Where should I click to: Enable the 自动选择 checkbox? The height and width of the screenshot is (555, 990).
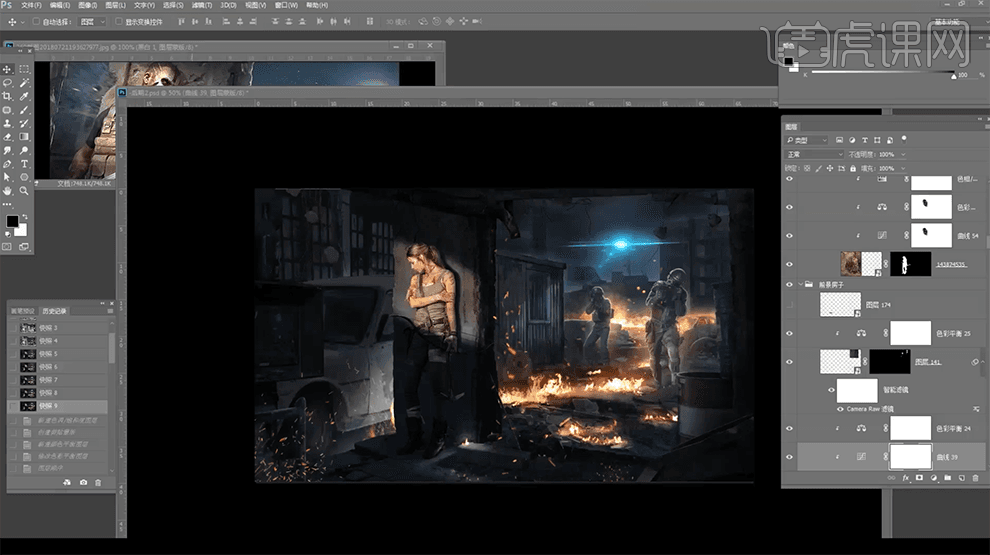coord(37,21)
